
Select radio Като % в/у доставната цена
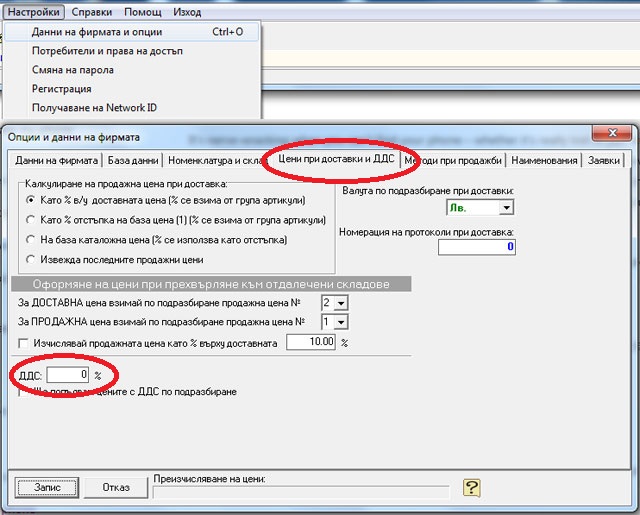coord(32,200)
